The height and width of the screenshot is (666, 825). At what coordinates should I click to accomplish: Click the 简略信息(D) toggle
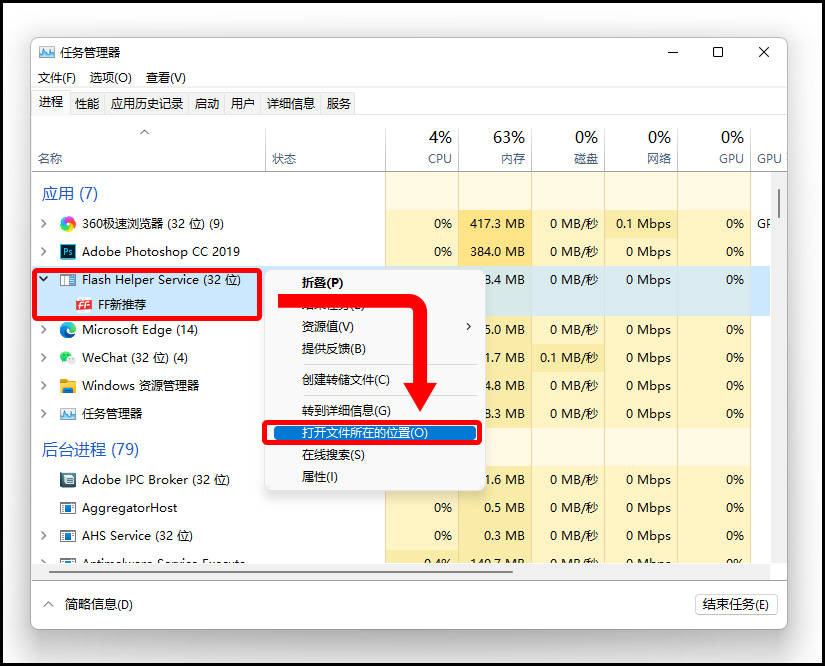pyautogui.click(x=88, y=604)
